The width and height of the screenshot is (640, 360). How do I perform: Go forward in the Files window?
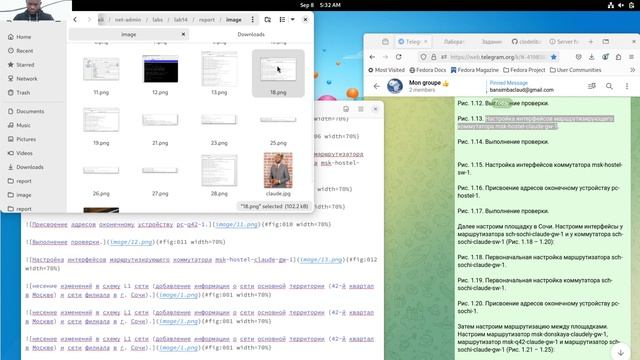[x=89, y=20]
